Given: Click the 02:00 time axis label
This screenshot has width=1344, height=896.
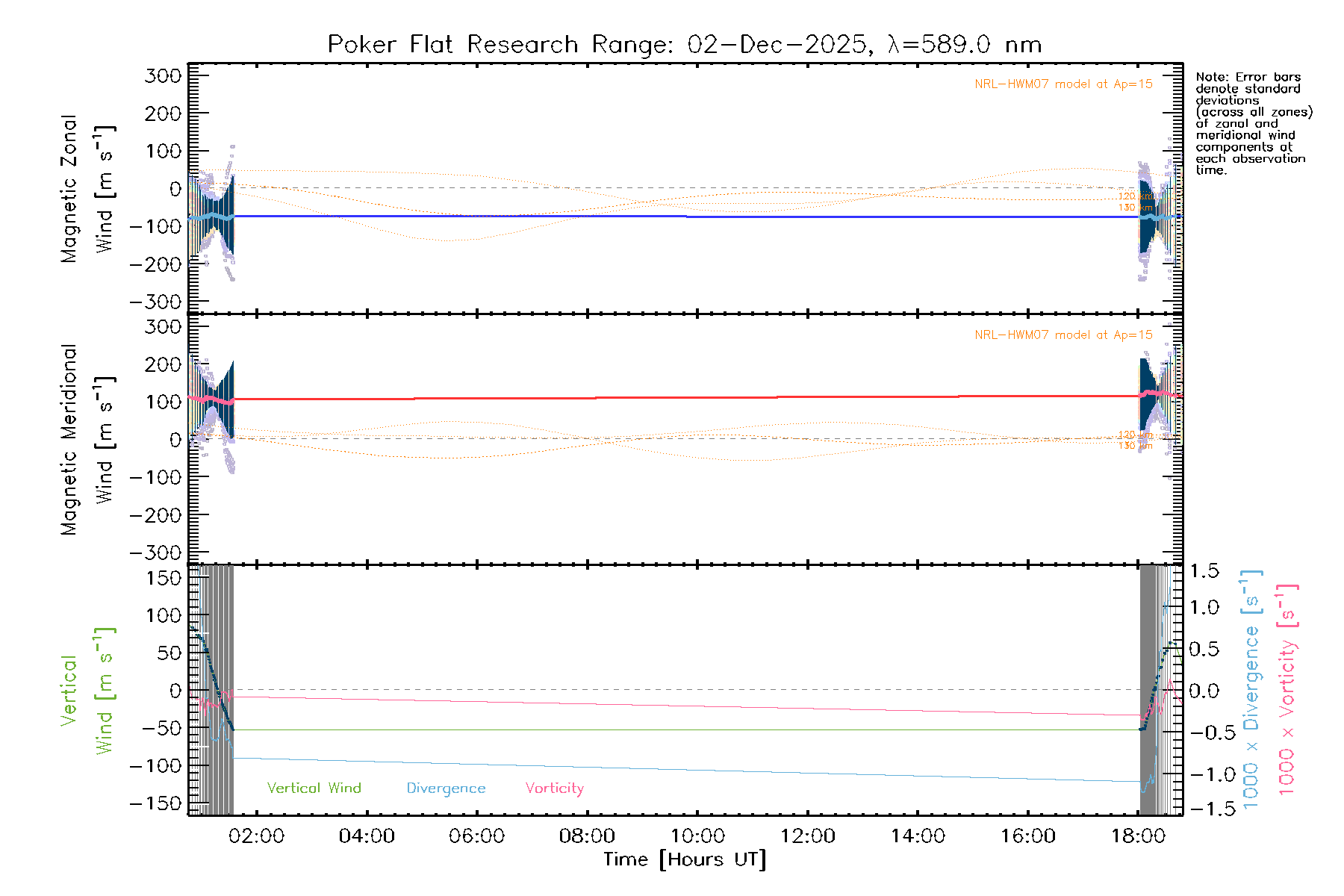Looking at the screenshot, I should 256,836.
